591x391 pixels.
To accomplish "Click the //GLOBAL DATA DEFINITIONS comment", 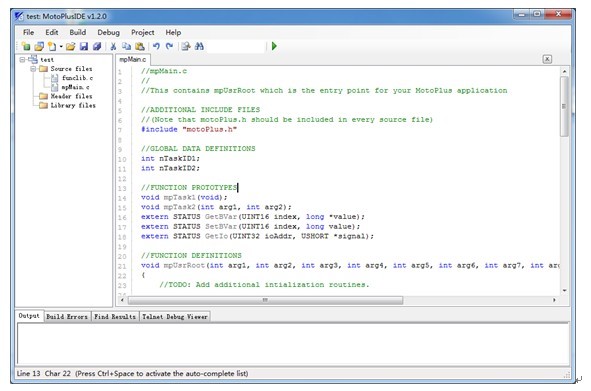I will click(198, 149).
